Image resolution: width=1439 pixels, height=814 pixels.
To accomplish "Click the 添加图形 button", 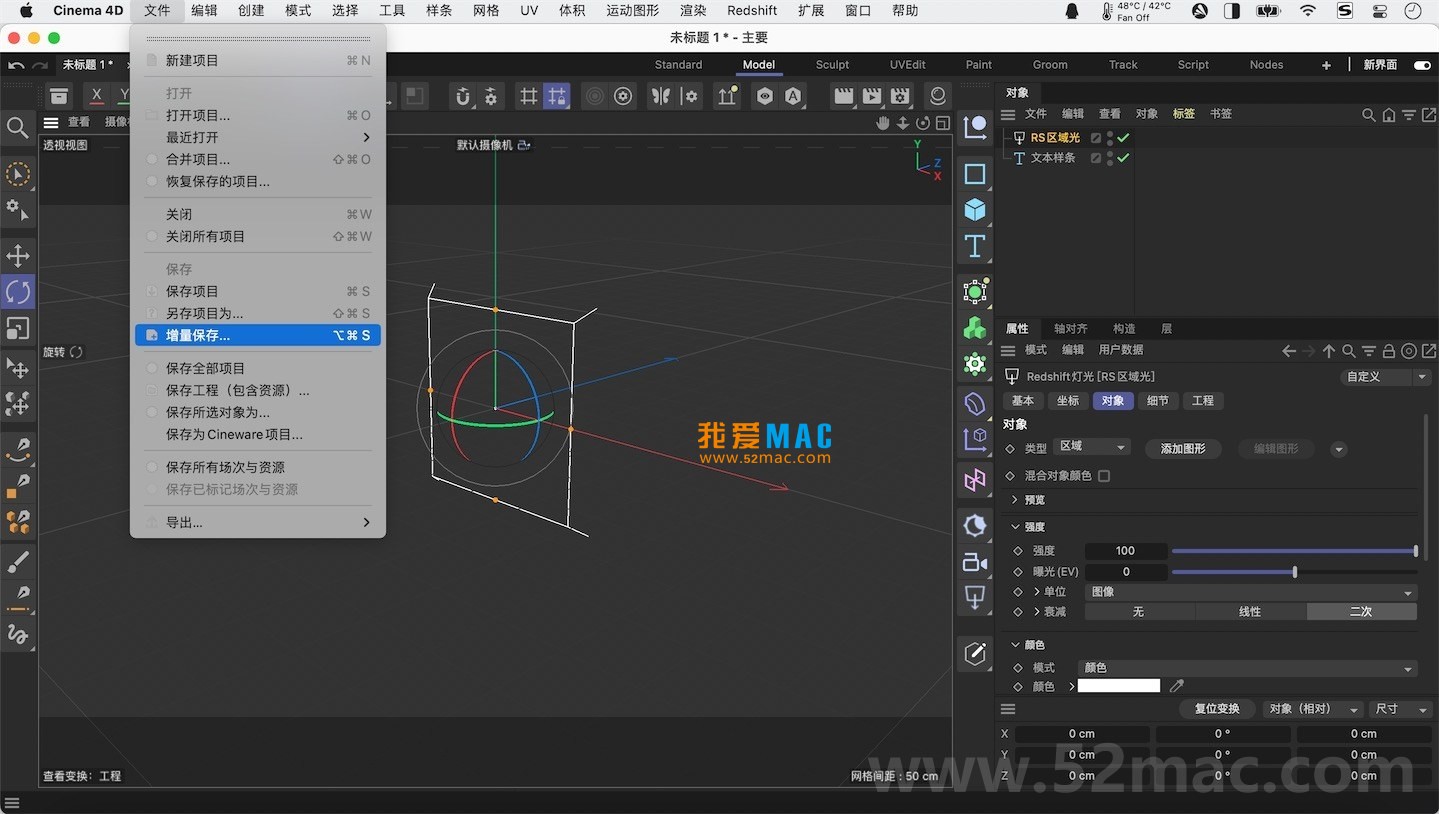I will (1183, 449).
